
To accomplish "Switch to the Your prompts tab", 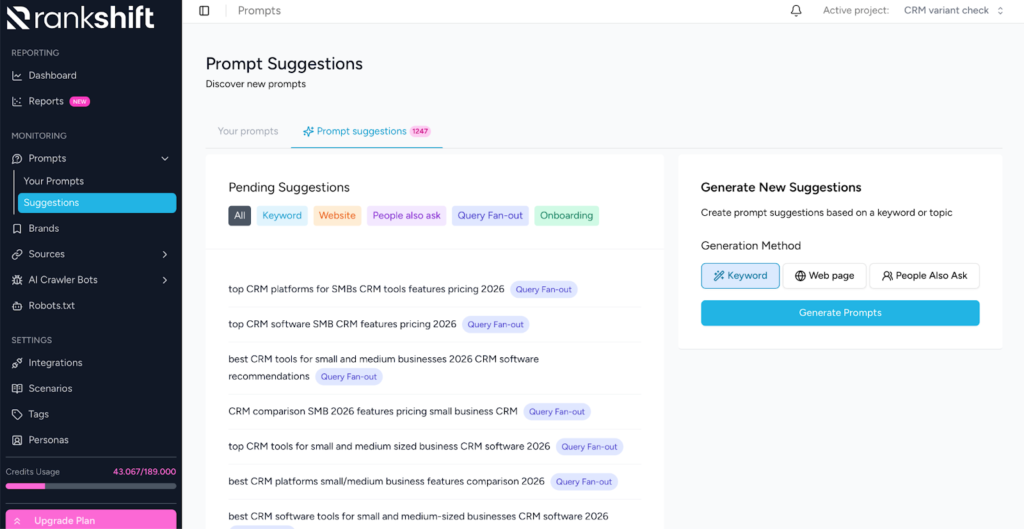I will click(x=248, y=131).
